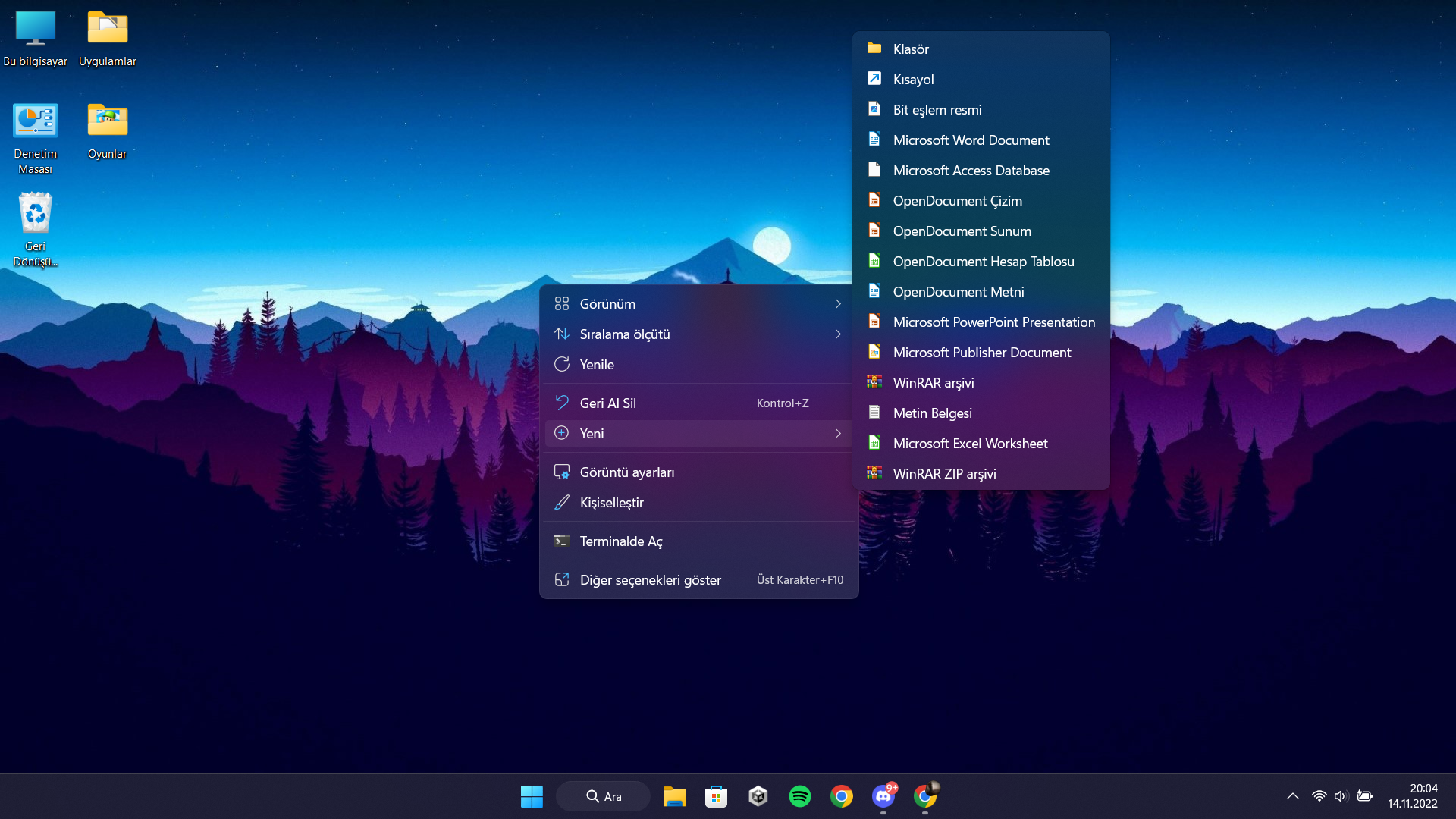Image resolution: width=1456 pixels, height=819 pixels.
Task: Open the Geri Dönüşüm recycle bin icon
Action: point(36,214)
